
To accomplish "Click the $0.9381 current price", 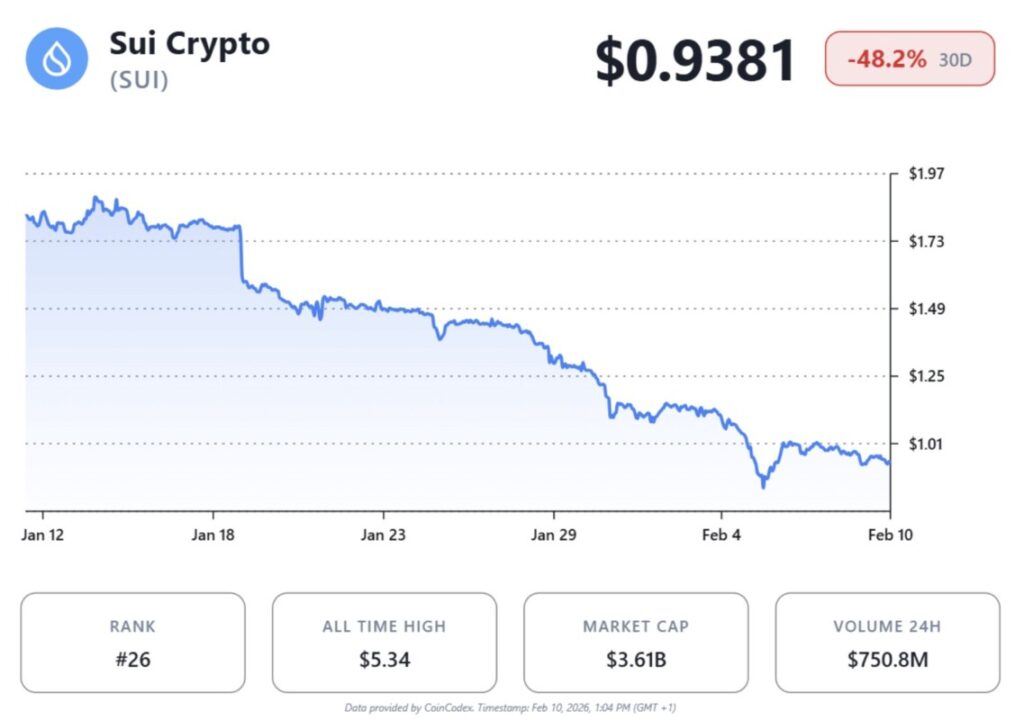I will 695,60.
